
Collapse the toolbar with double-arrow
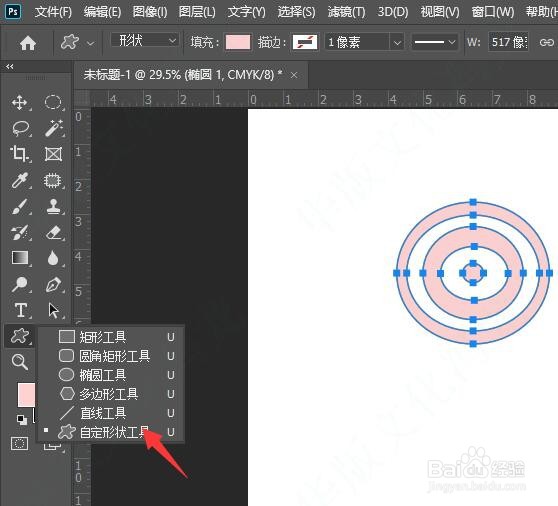[x=10, y=67]
